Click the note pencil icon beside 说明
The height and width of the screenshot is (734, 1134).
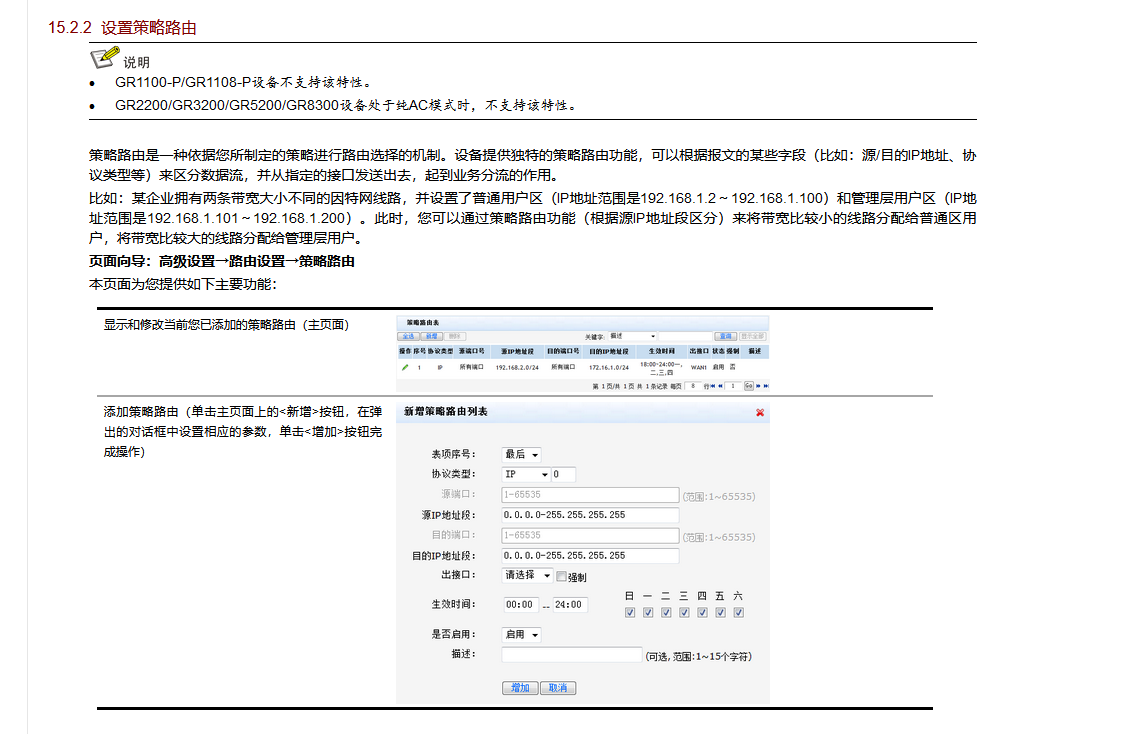pyautogui.click(x=105, y=57)
